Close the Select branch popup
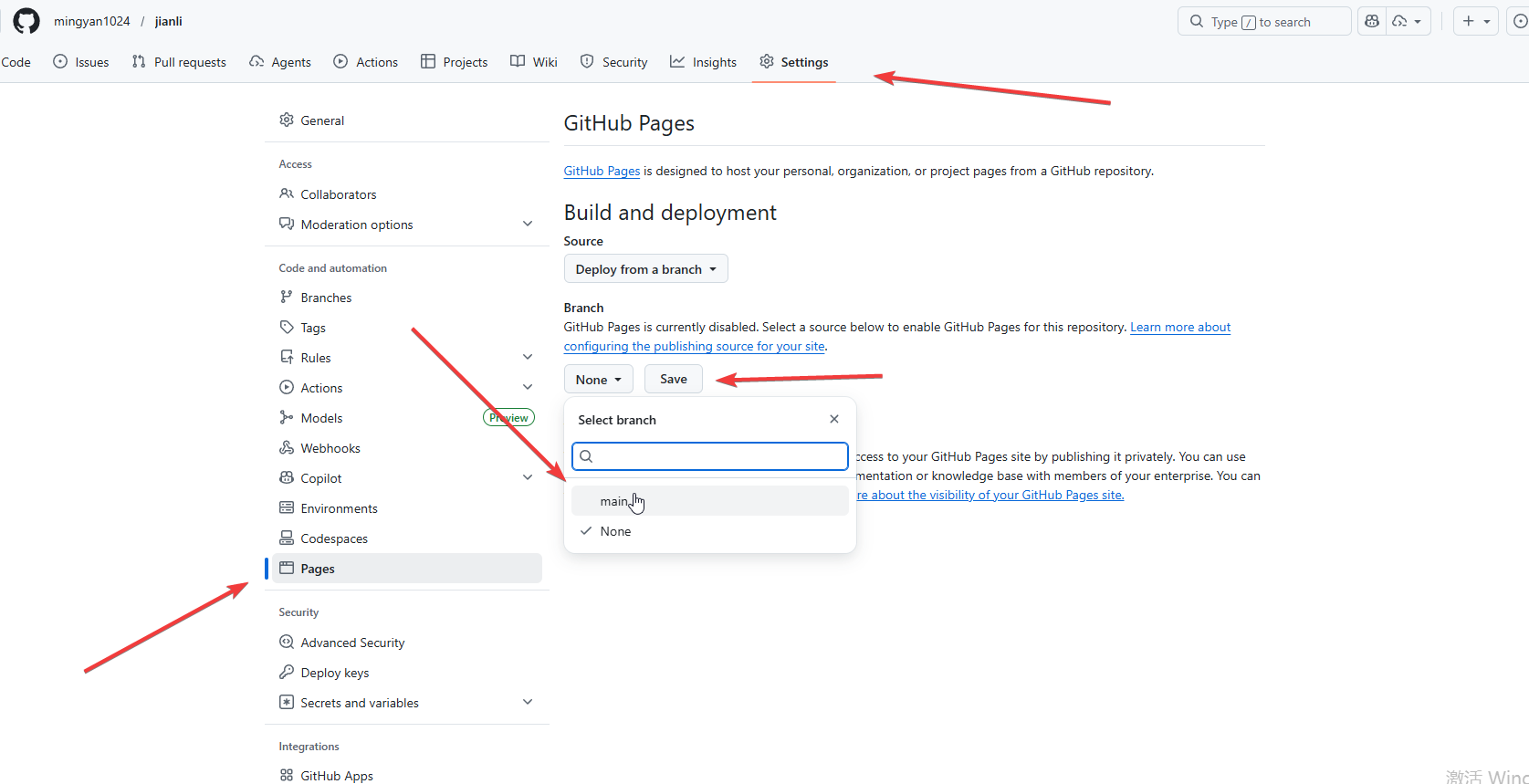Image resolution: width=1529 pixels, height=784 pixels. pos(833,419)
